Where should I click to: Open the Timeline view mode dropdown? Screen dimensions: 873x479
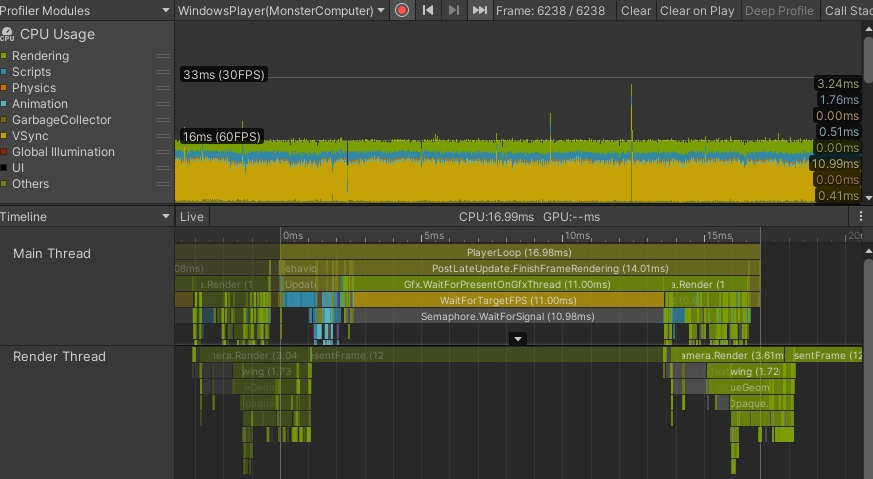(86, 217)
